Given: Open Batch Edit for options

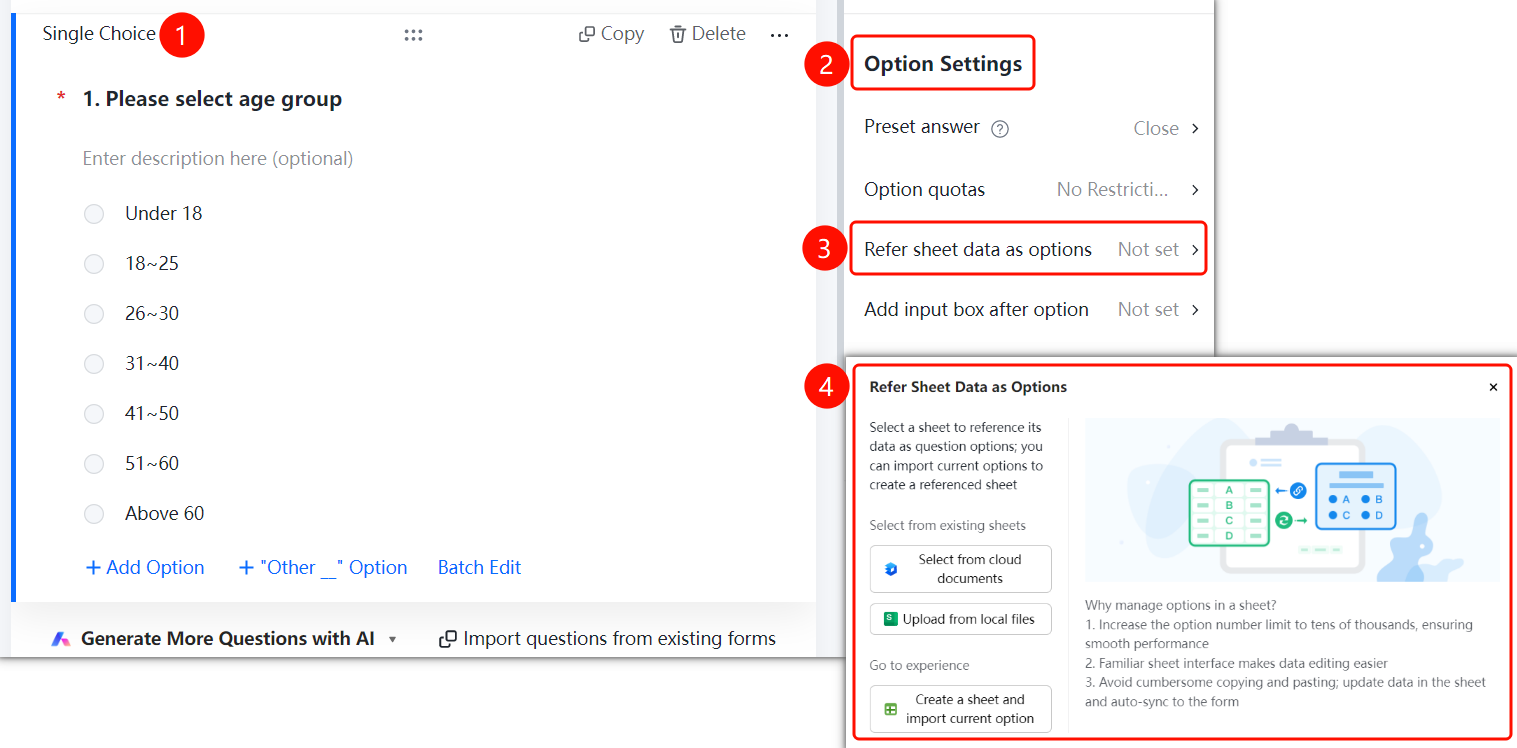Looking at the screenshot, I should (480, 568).
